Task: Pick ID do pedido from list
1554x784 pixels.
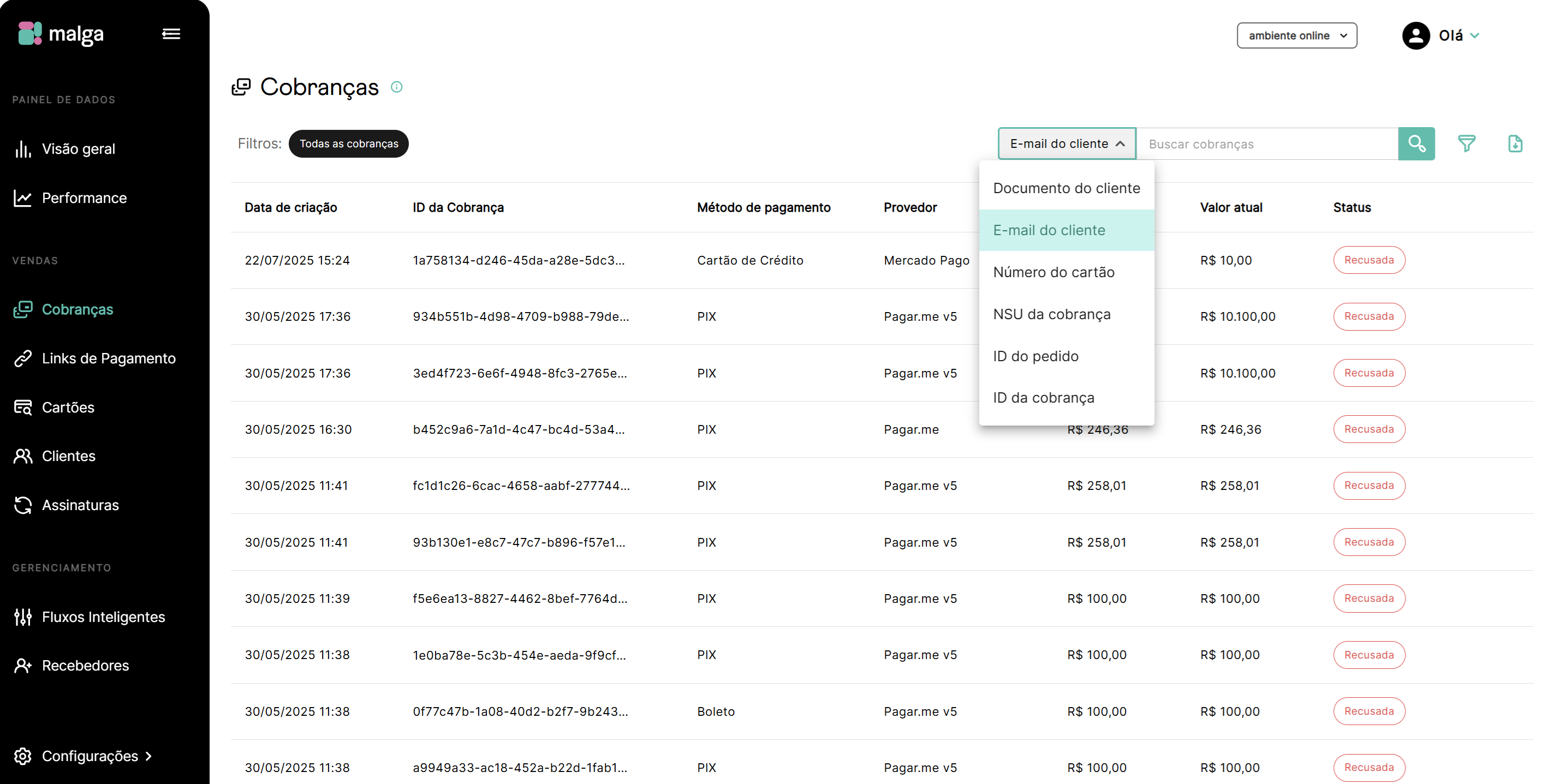Action: (1035, 356)
